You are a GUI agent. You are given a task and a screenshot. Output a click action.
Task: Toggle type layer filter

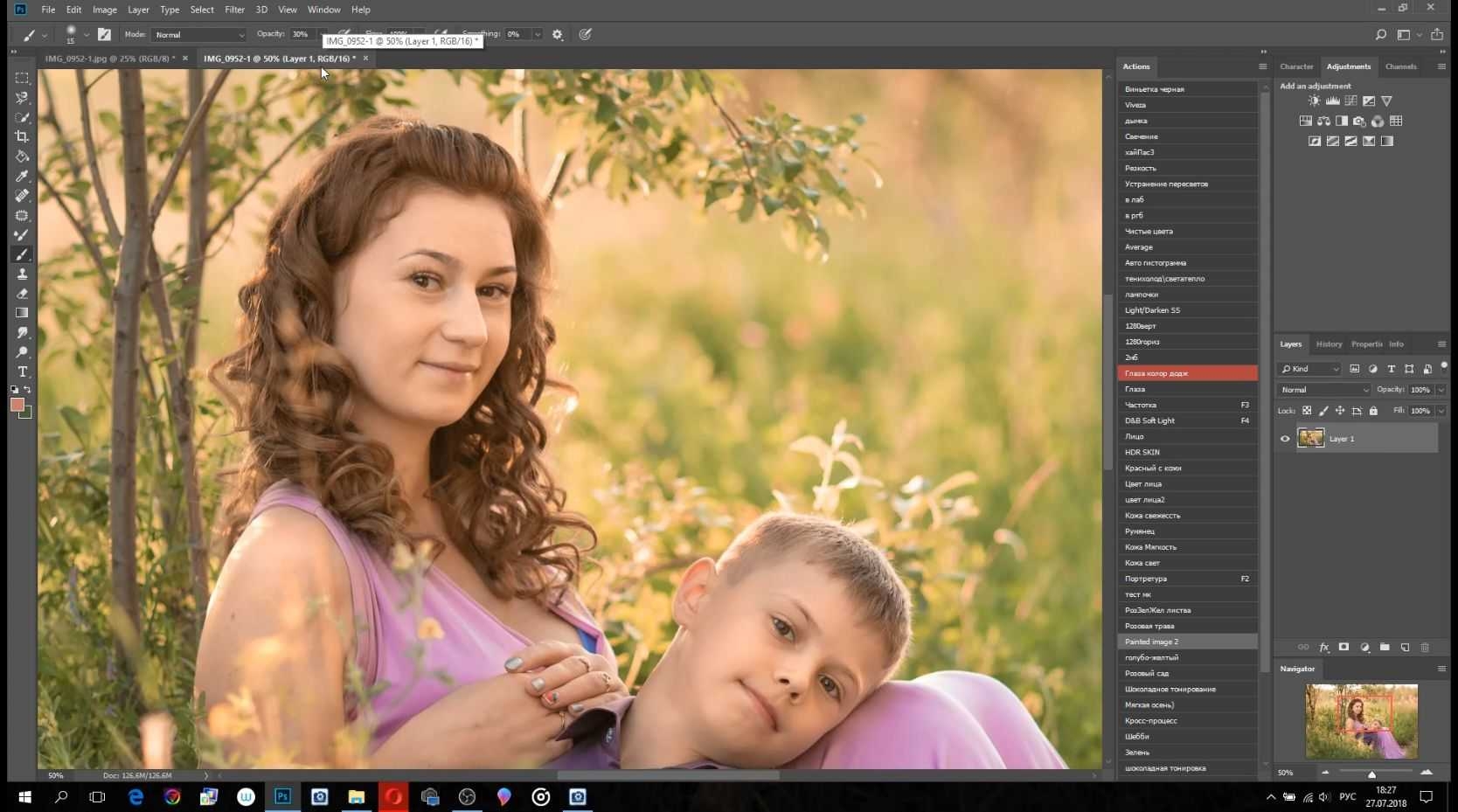point(1392,369)
